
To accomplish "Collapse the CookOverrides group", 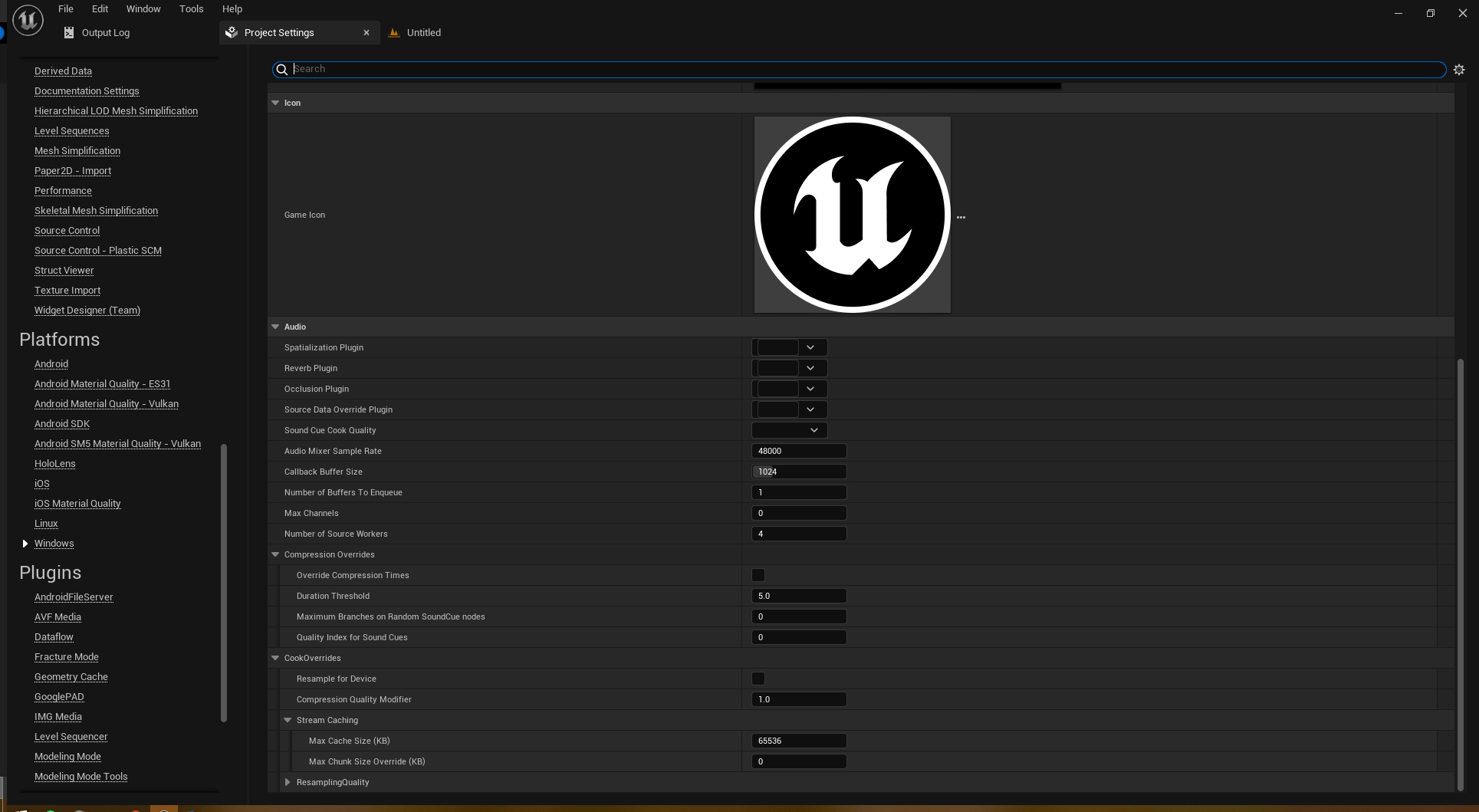I will pos(275,658).
